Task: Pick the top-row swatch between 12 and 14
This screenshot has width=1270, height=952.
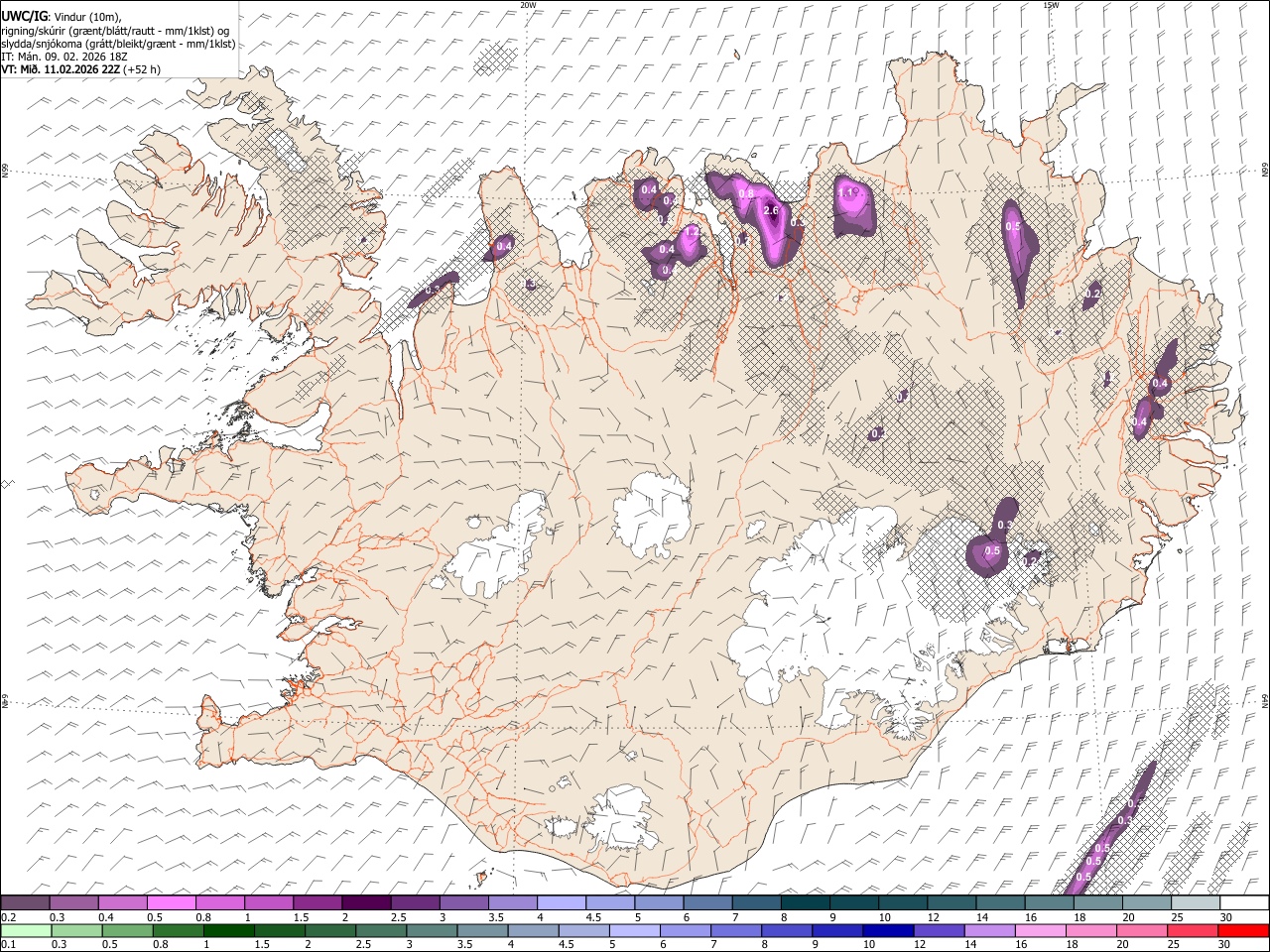Action: pos(952,903)
